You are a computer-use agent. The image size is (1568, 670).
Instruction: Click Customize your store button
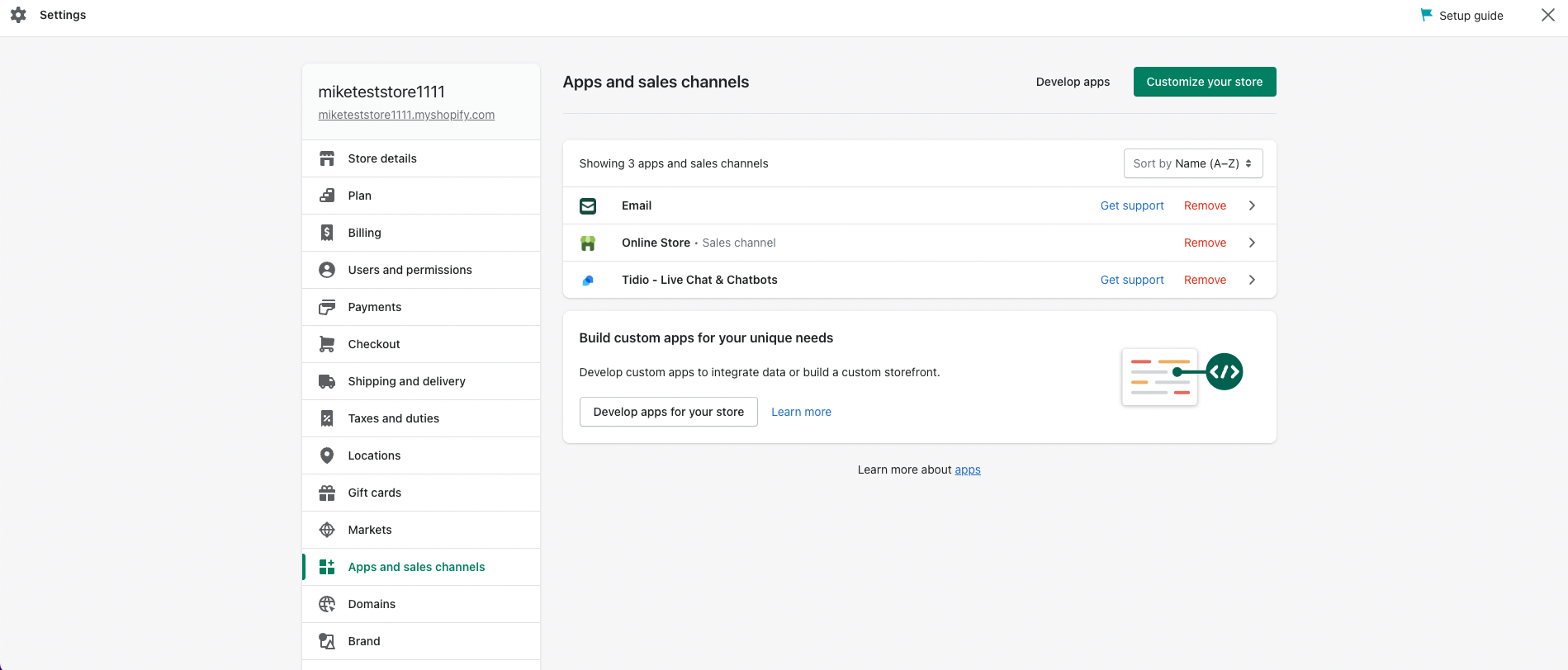click(x=1205, y=82)
